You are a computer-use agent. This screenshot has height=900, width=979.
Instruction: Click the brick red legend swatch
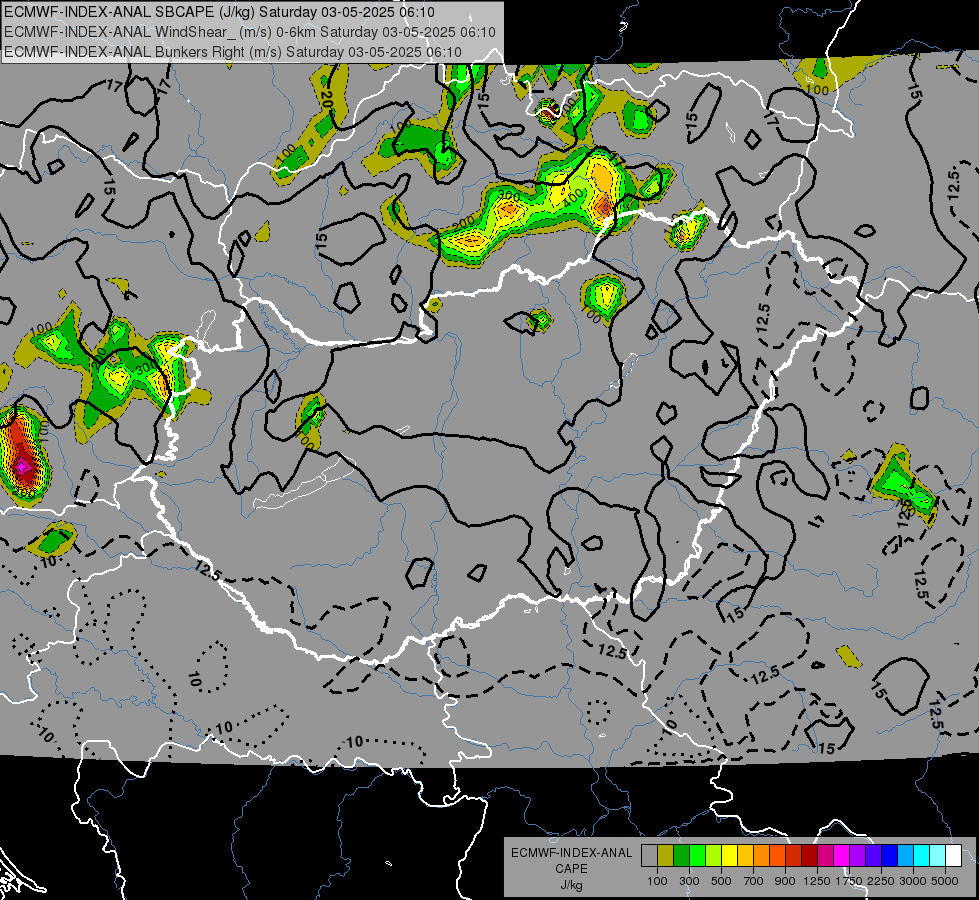[x=794, y=855]
